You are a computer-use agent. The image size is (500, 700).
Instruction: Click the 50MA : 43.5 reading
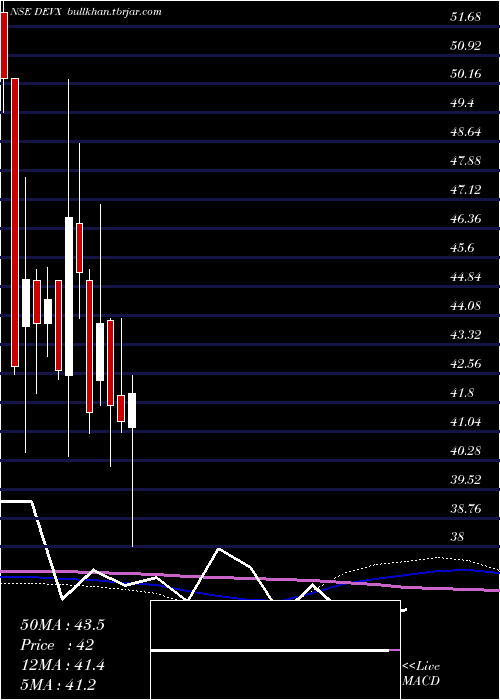point(62,625)
